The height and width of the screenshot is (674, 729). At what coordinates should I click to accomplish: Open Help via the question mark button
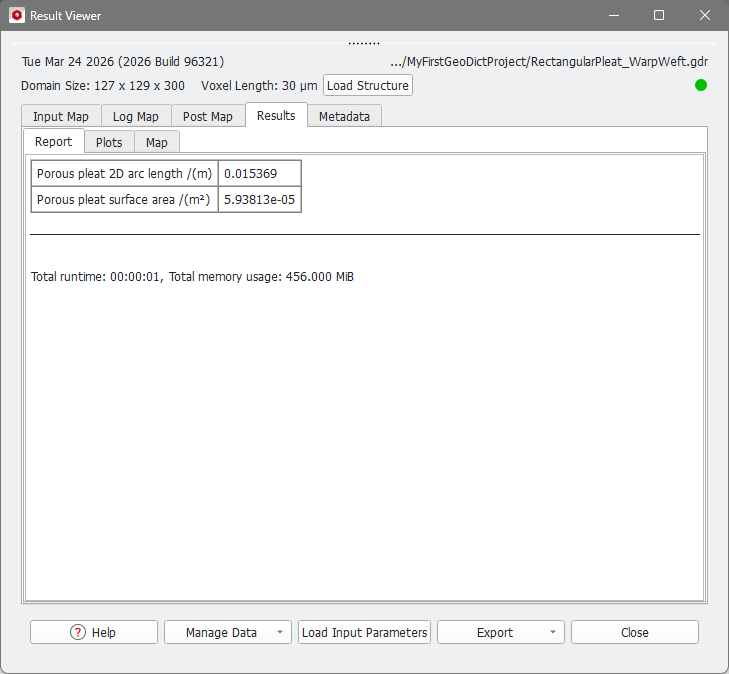94,632
